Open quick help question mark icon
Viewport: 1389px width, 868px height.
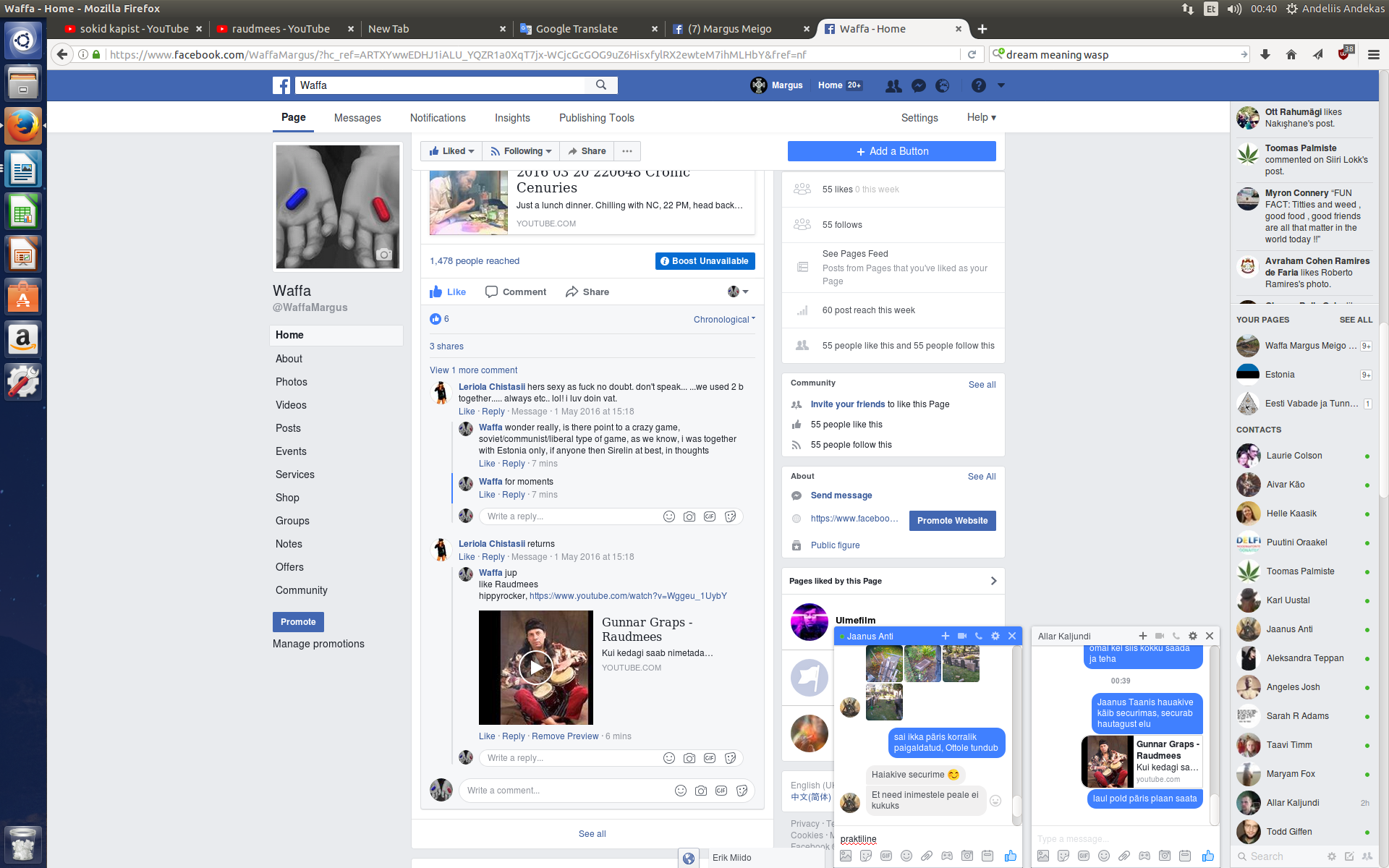coord(979,85)
